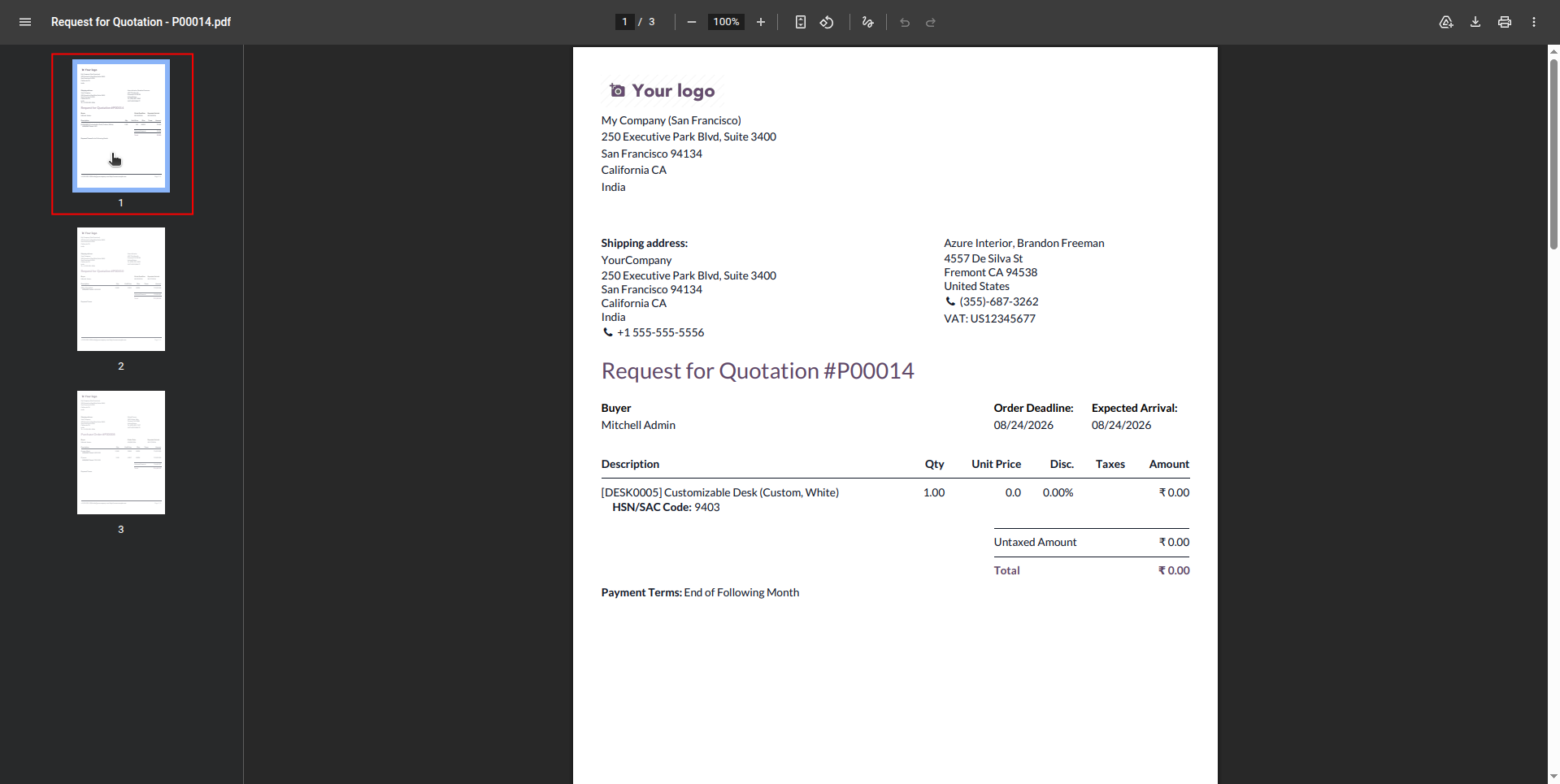Open page 3 thumbnail

[121, 453]
